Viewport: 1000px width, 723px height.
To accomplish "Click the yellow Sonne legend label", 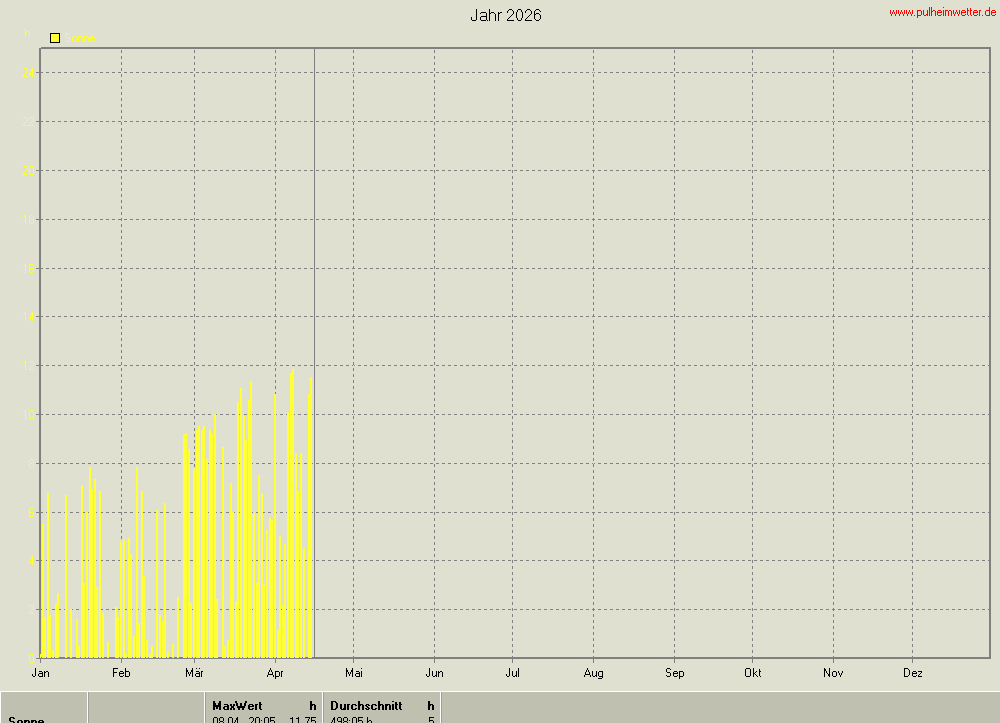I will [83, 39].
